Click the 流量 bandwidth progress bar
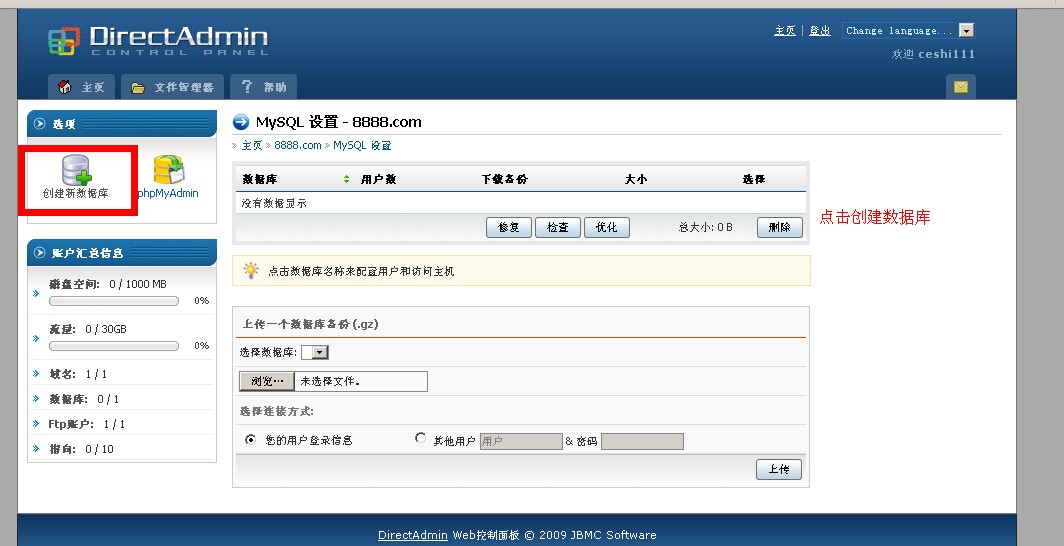 click(114, 346)
